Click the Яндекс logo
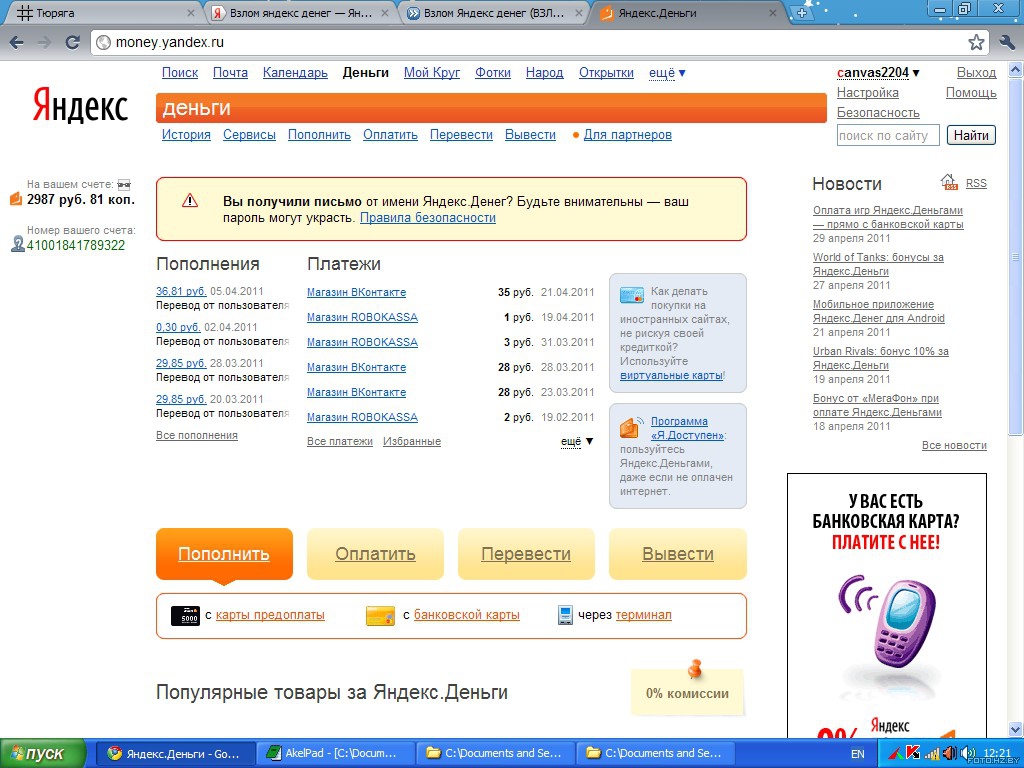The image size is (1024, 768). tap(80, 105)
